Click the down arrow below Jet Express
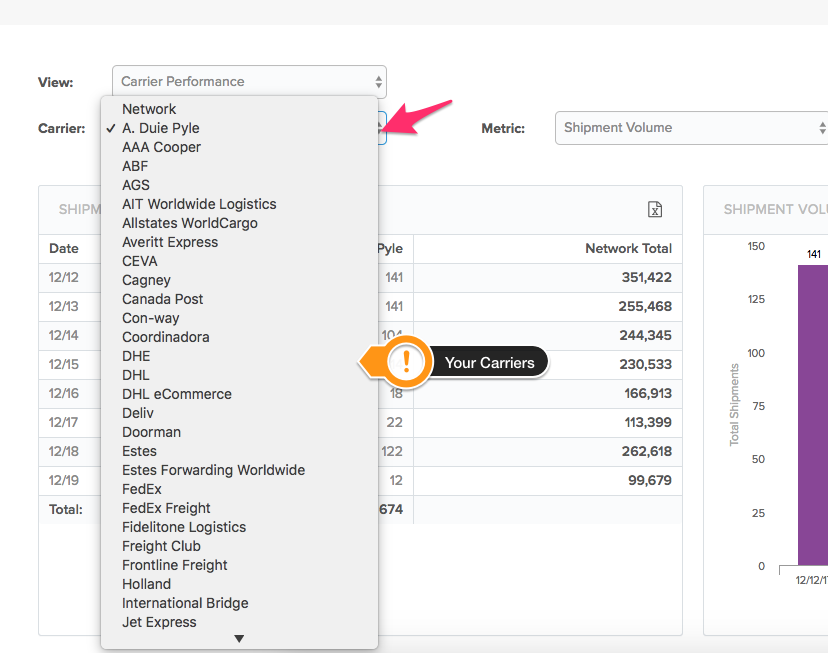The height and width of the screenshot is (653, 828). pos(239,639)
